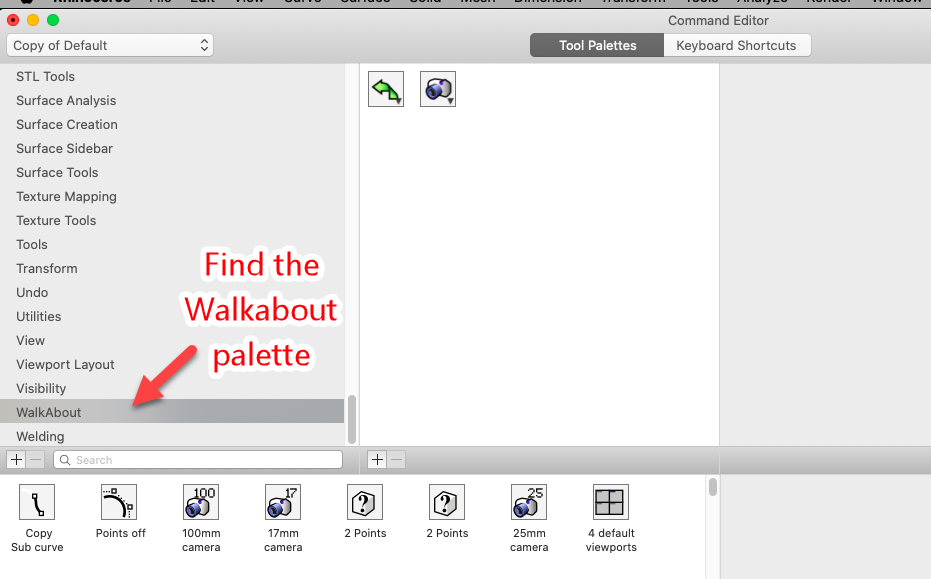
Task: Switch to the Tool Palettes tab
Action: click(x=597, y=45)
